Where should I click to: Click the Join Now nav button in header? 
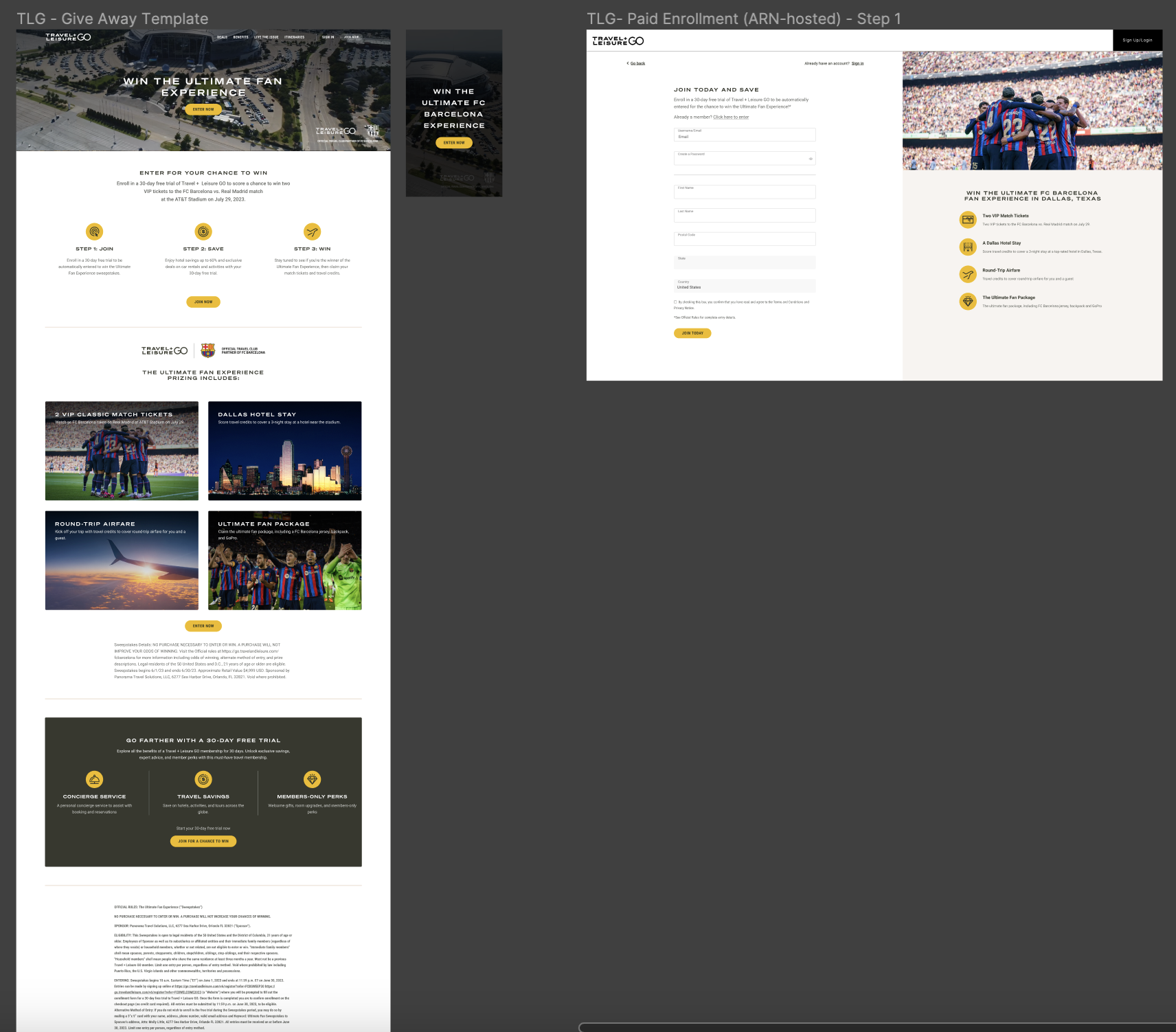(x=352, y=37)
